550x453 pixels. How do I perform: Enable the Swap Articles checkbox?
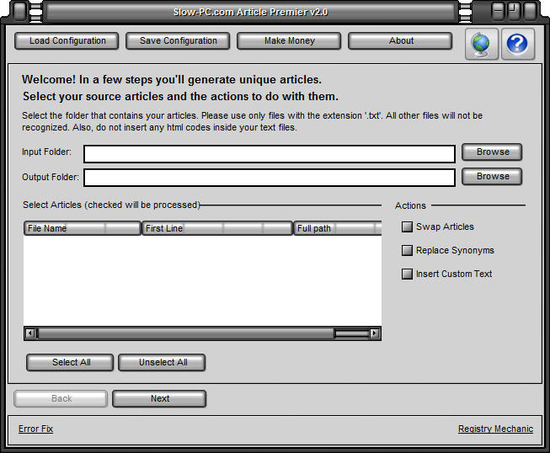click(407, 227)
